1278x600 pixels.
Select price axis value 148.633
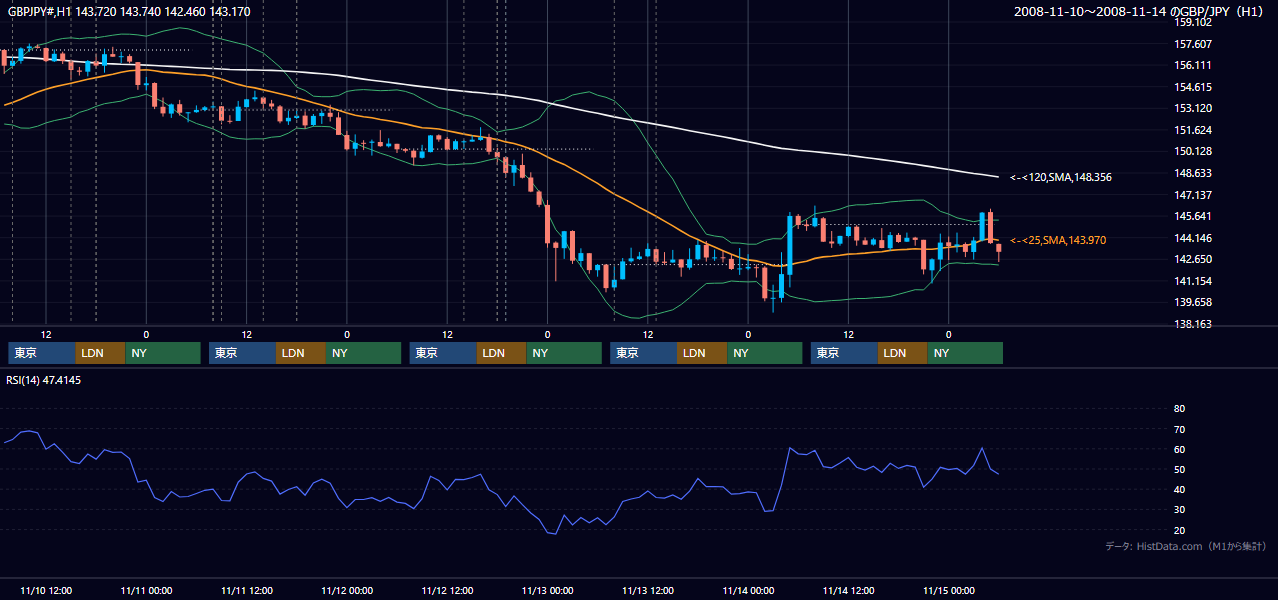(1194, 173)
